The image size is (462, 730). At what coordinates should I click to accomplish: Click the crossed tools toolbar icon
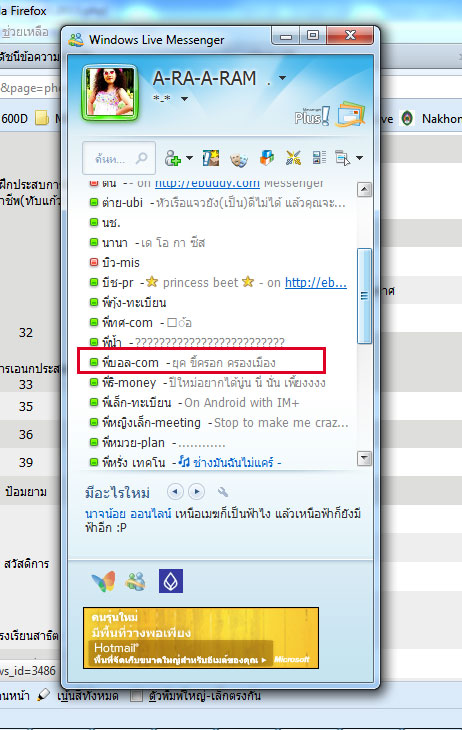[293, 158]
